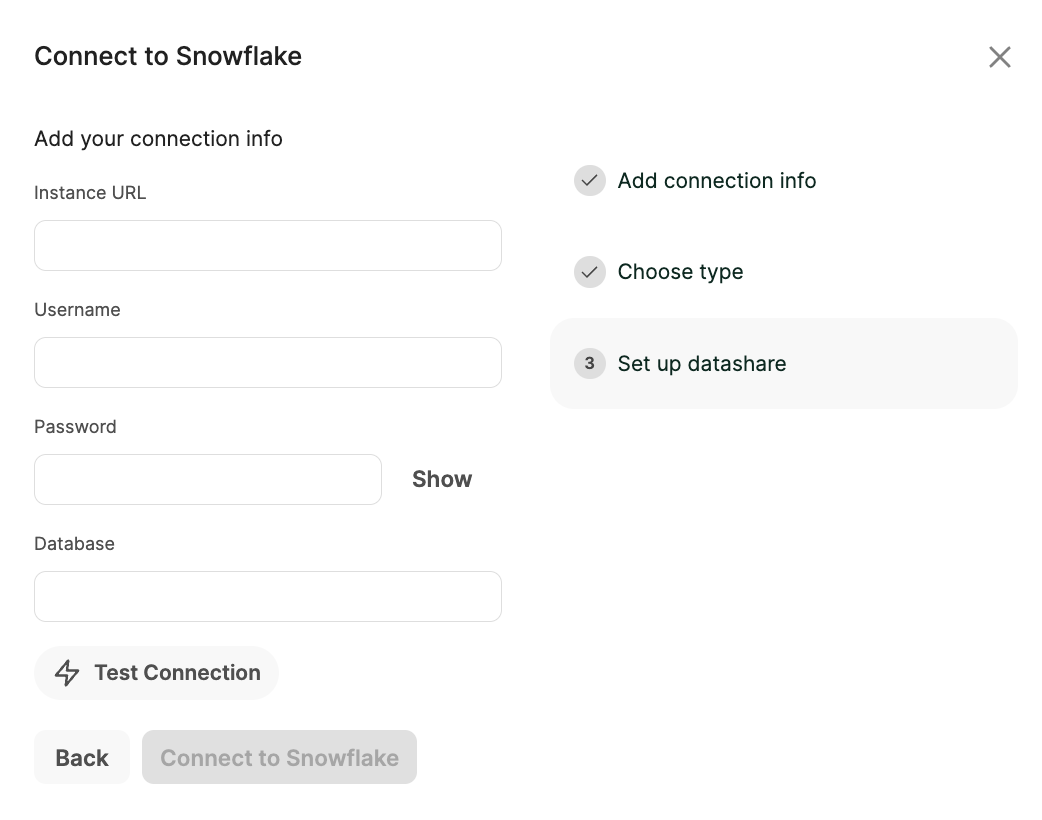Open the Add connection info step
This screenshot has width=1042, height=820.
[716, 181]
